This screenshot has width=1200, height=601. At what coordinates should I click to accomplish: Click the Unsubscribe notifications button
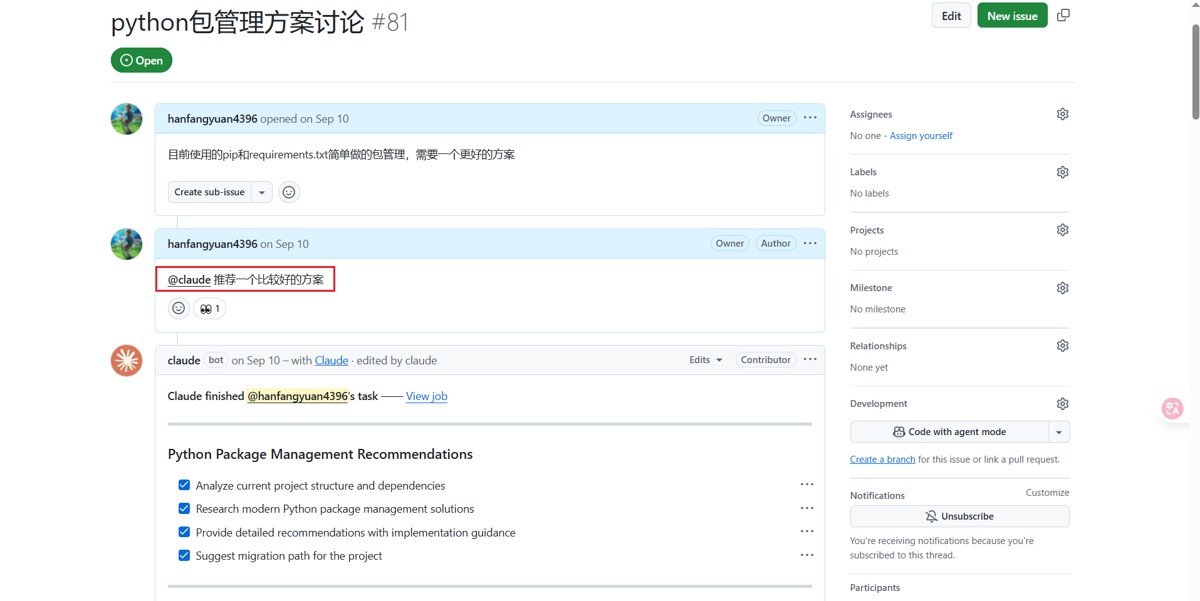[959, 516]
